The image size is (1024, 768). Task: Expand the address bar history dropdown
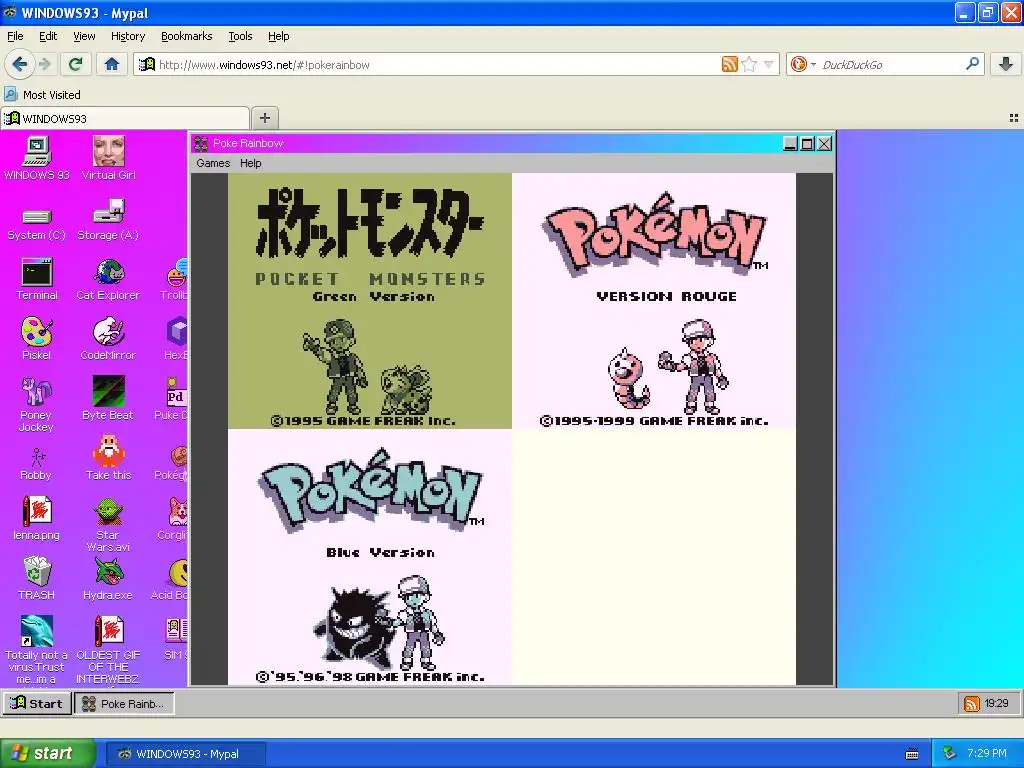pyautogui.click(x=769, y=64)
